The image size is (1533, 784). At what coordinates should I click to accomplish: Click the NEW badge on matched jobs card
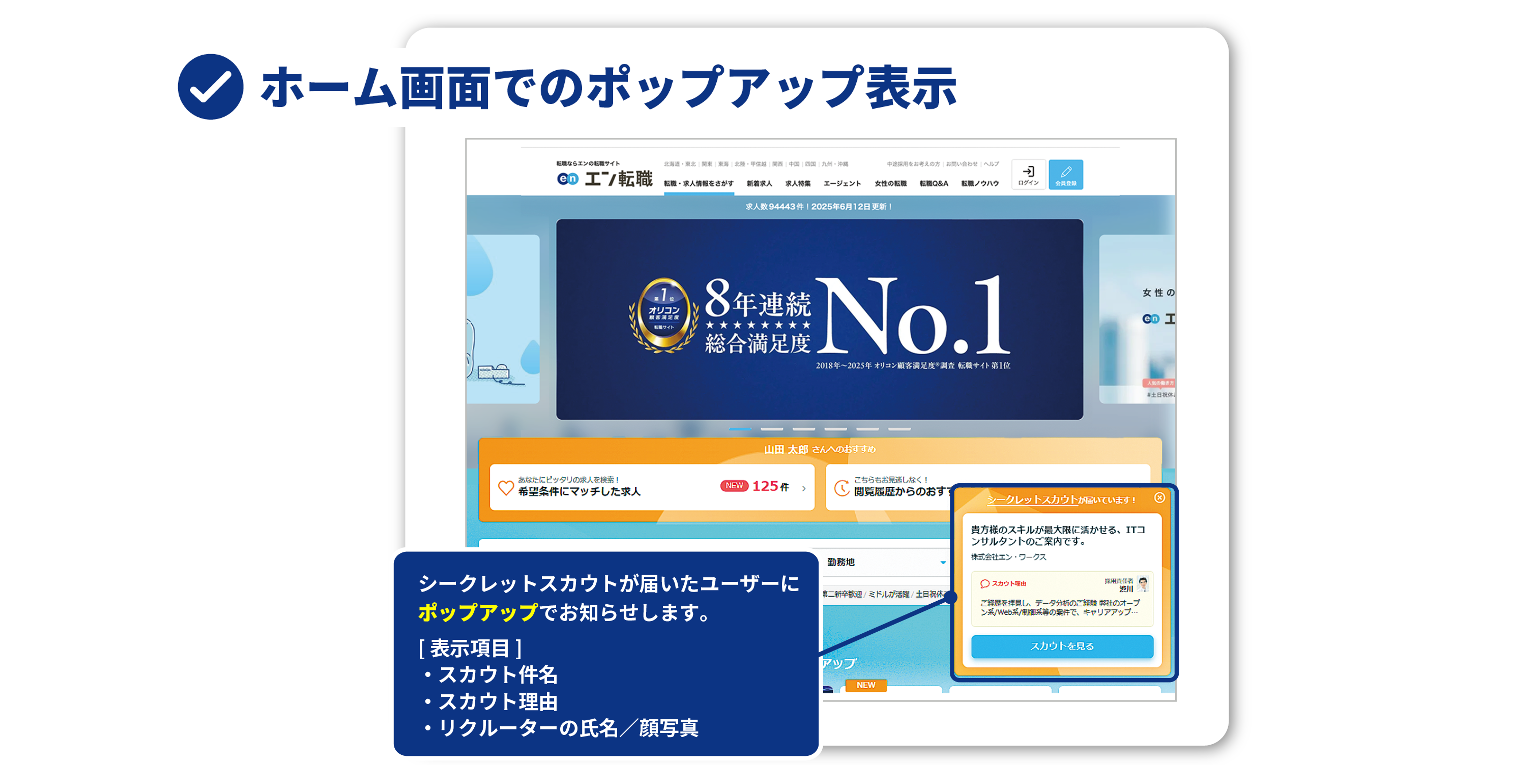click(x=734, y=485)
